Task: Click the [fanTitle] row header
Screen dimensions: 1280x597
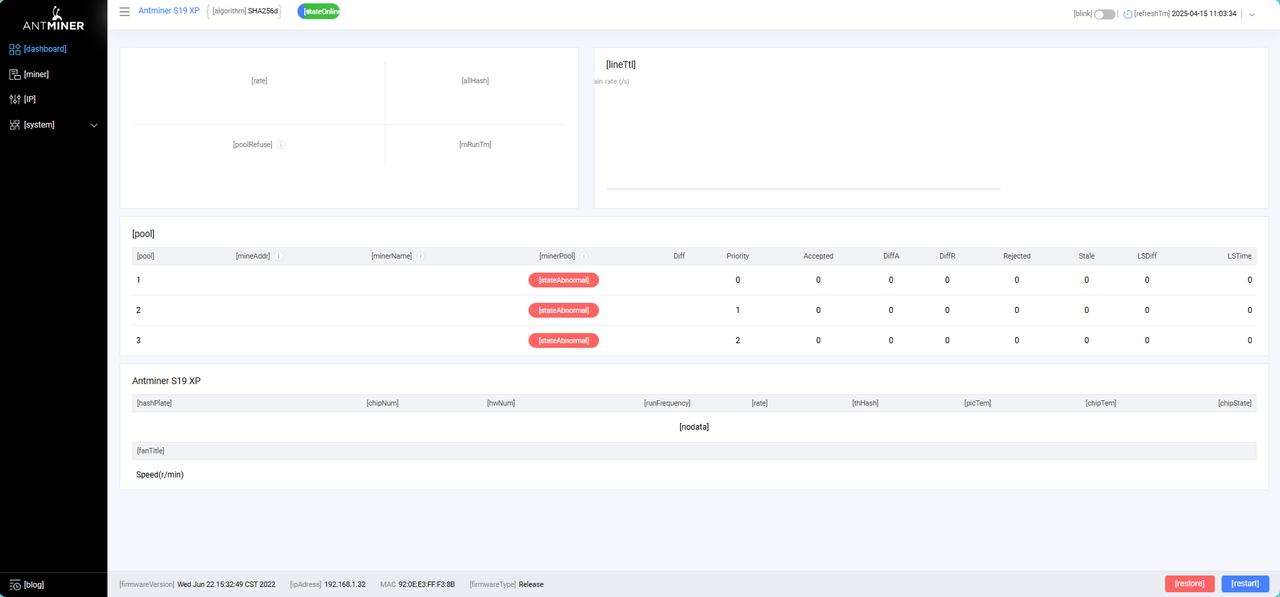Action: tap(694, 451)
